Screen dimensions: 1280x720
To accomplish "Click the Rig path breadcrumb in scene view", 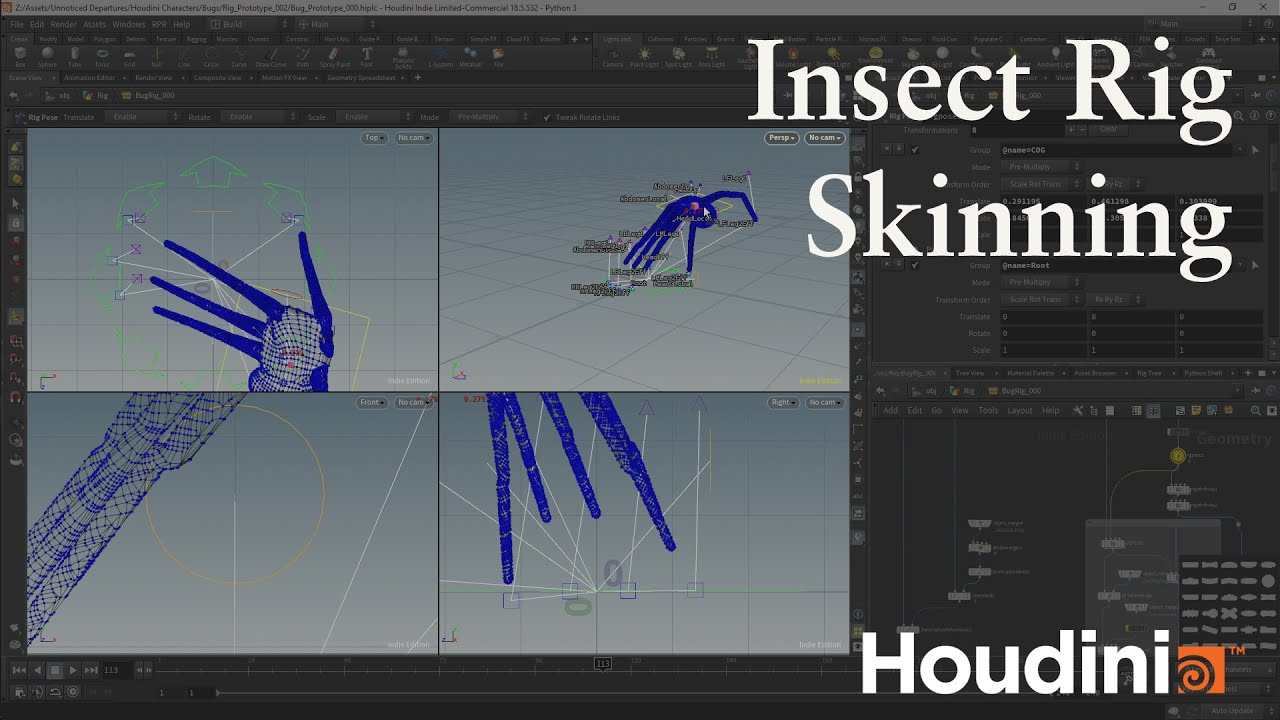I will (98, 95).
